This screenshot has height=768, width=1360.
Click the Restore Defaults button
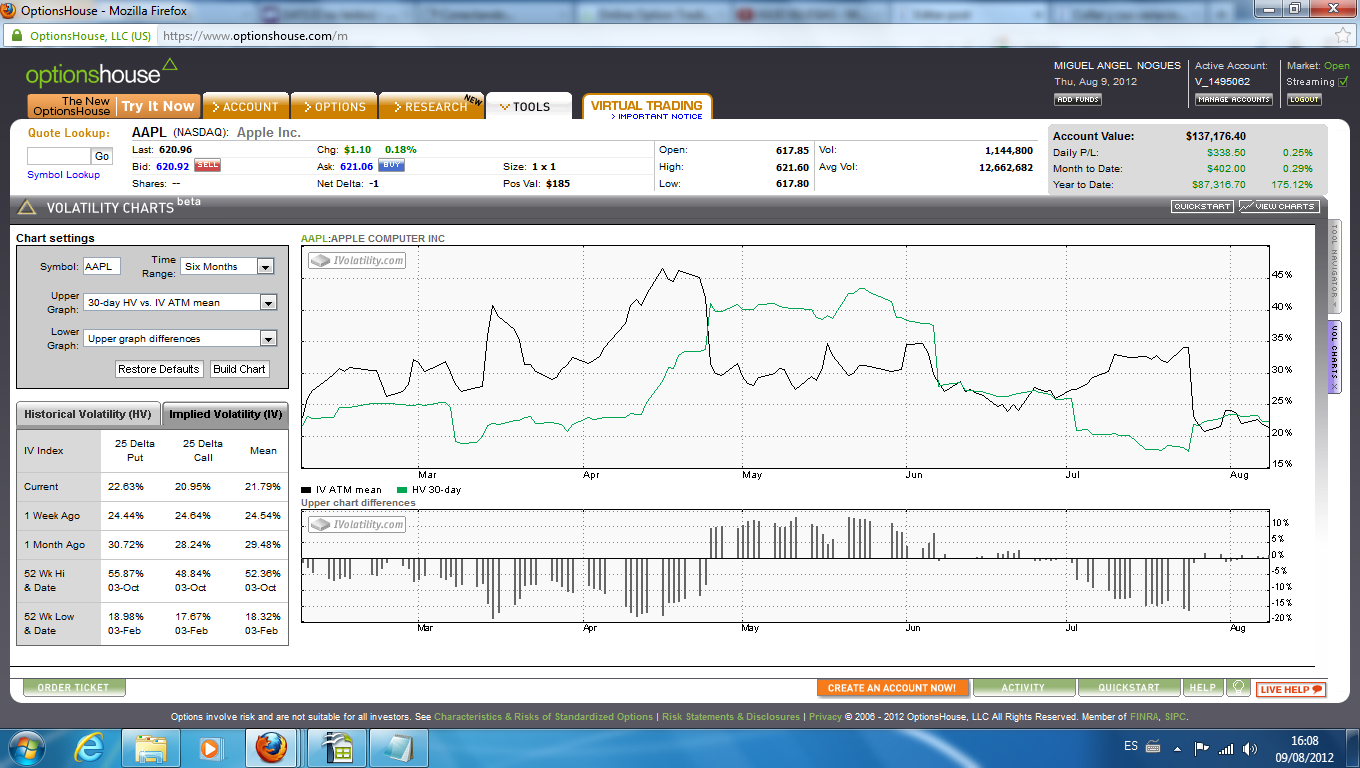pyautogui.click(x=159, y=369)
